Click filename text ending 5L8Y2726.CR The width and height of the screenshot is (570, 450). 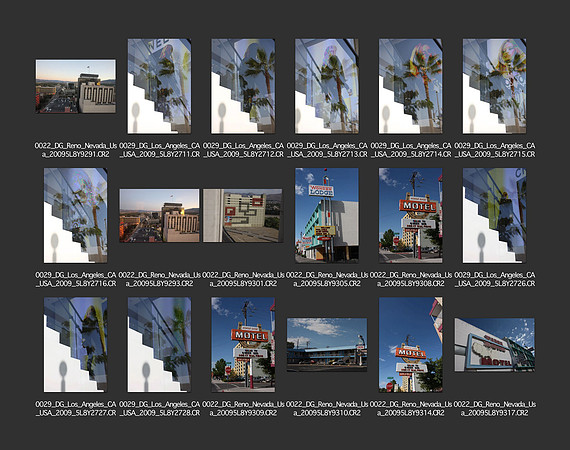click(x=494, y=279)
